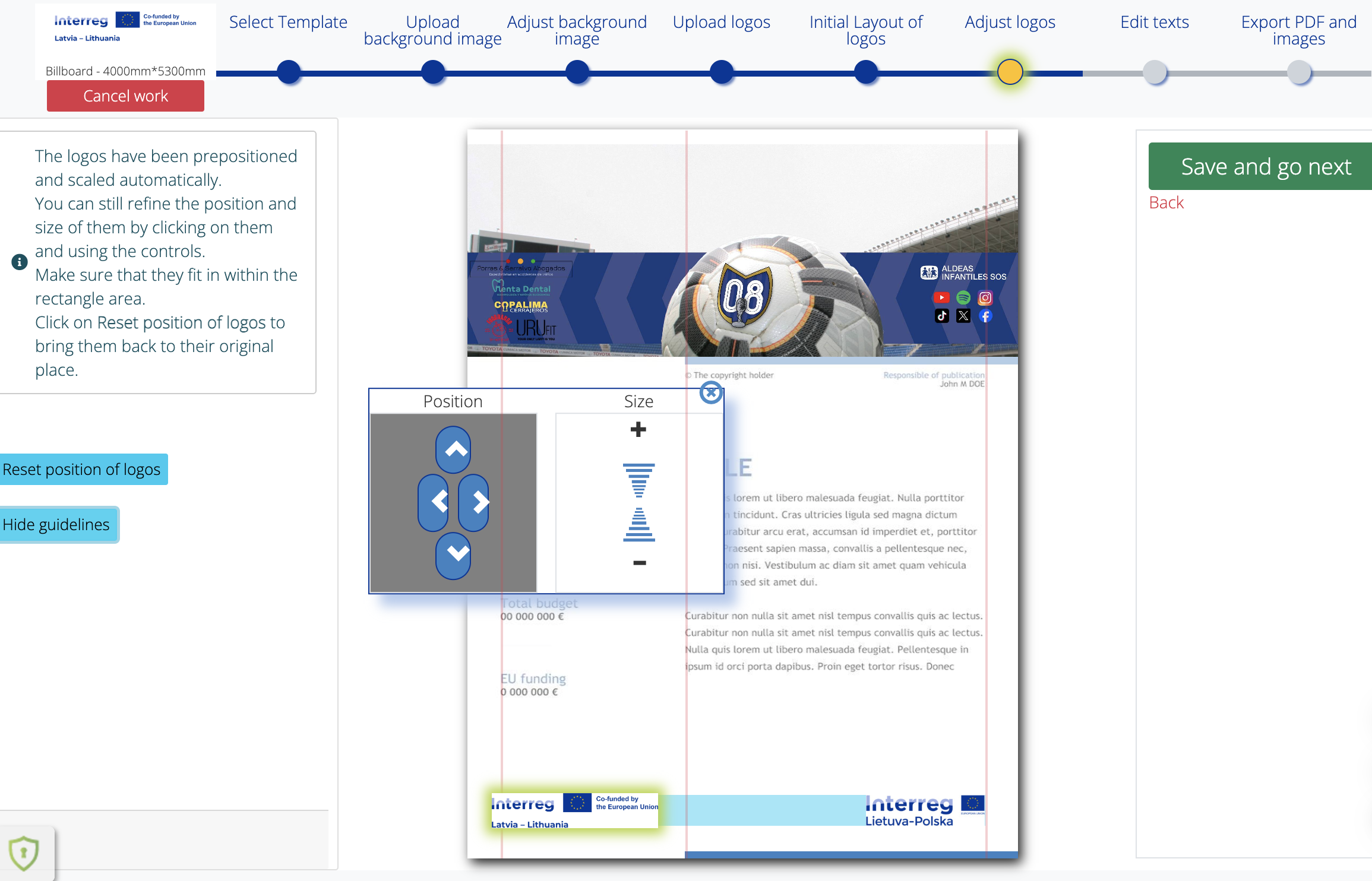Open the Adjust logos step label
This screenshot has width=1372, height=881.
[x=1010, y=22]
